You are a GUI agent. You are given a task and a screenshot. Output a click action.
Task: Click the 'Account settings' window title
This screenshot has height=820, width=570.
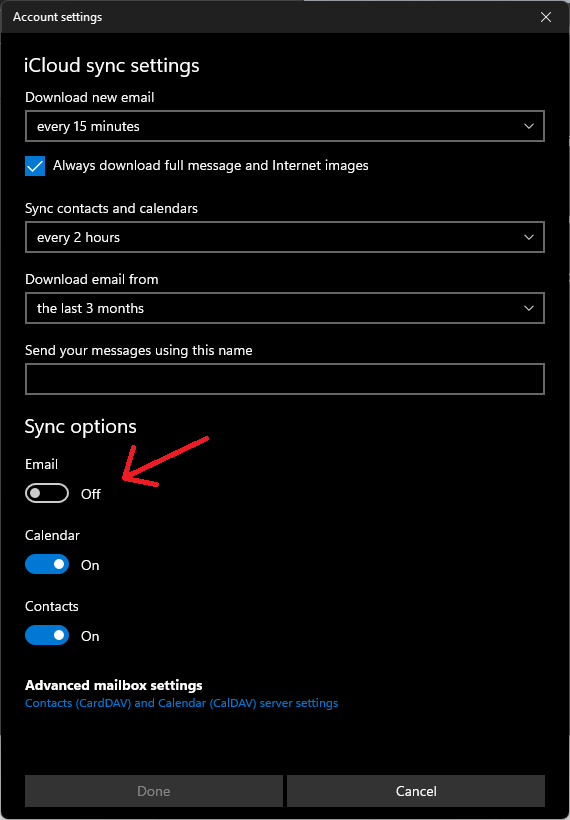(x=58, y=17)
